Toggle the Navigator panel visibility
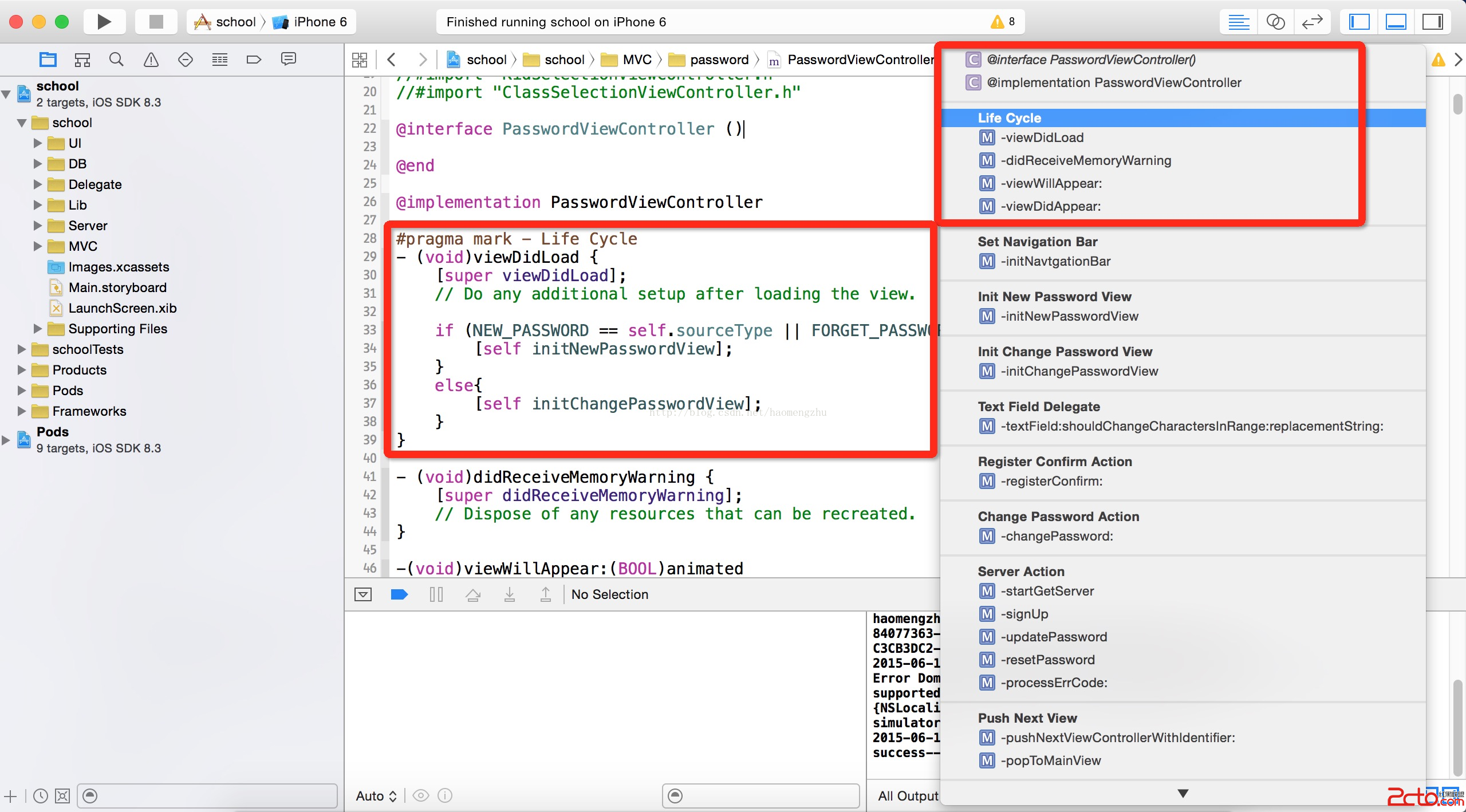 pyautogui.click(x=1359, y=22)
